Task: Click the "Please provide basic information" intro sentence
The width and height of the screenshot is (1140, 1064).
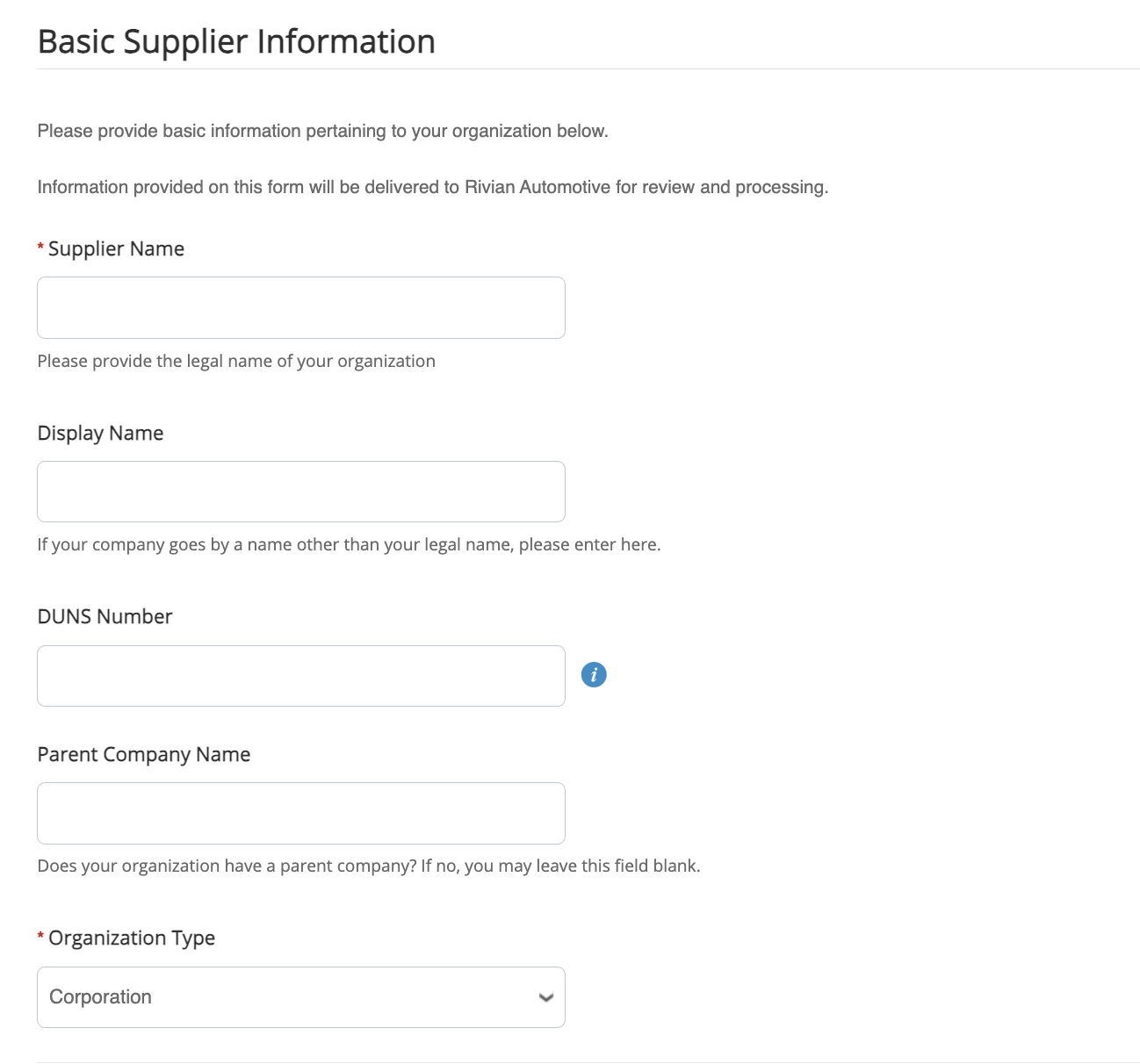Action: coord(322,132)
